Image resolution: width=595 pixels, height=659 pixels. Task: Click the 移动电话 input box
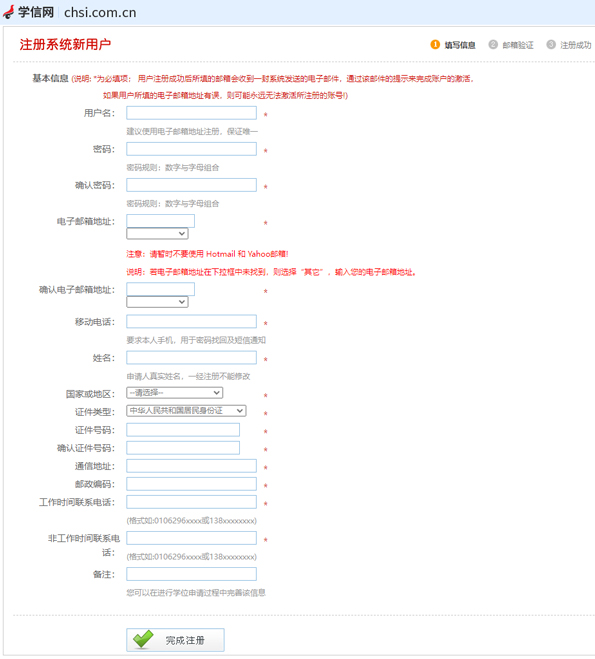pos(191,322)
